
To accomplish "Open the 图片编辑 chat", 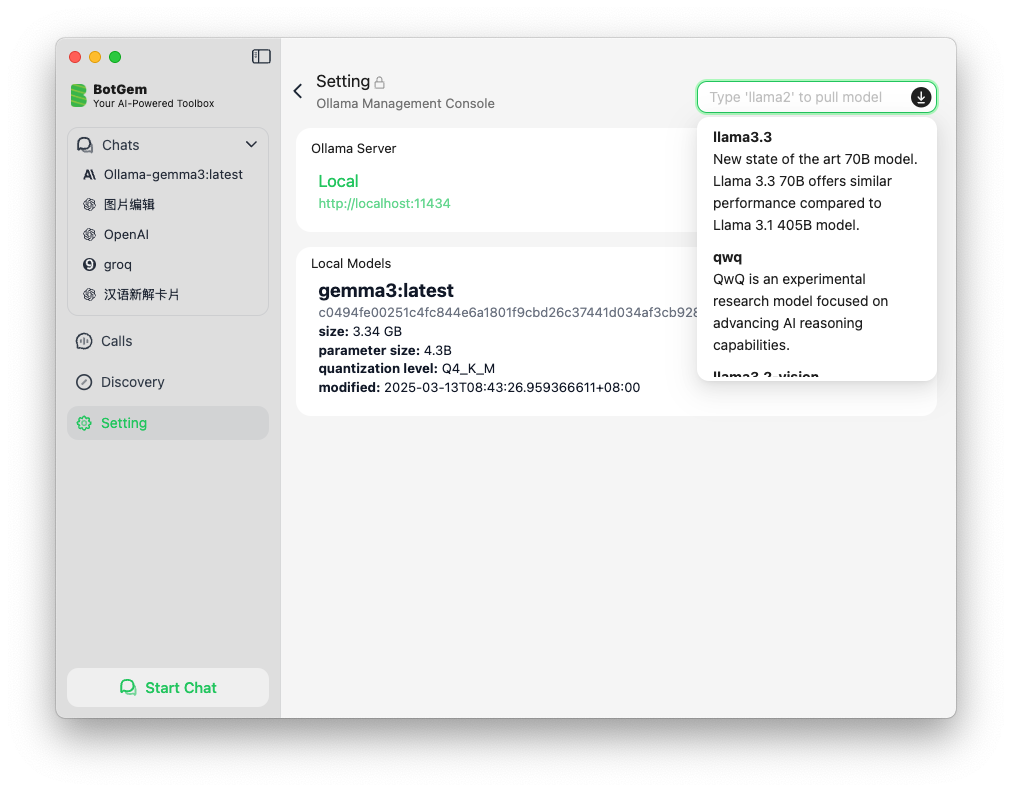I will [x=168, y=205].
